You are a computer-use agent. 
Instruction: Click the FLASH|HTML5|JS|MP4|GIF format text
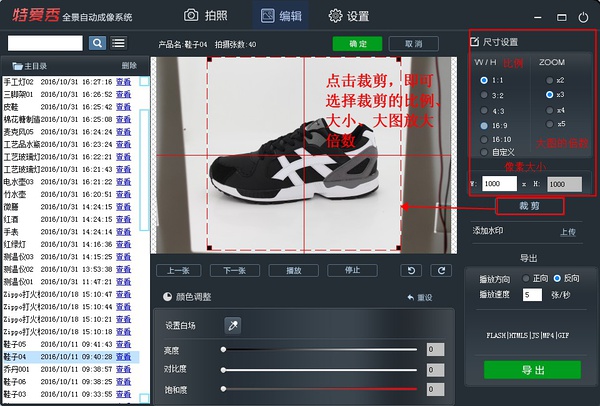528,336
